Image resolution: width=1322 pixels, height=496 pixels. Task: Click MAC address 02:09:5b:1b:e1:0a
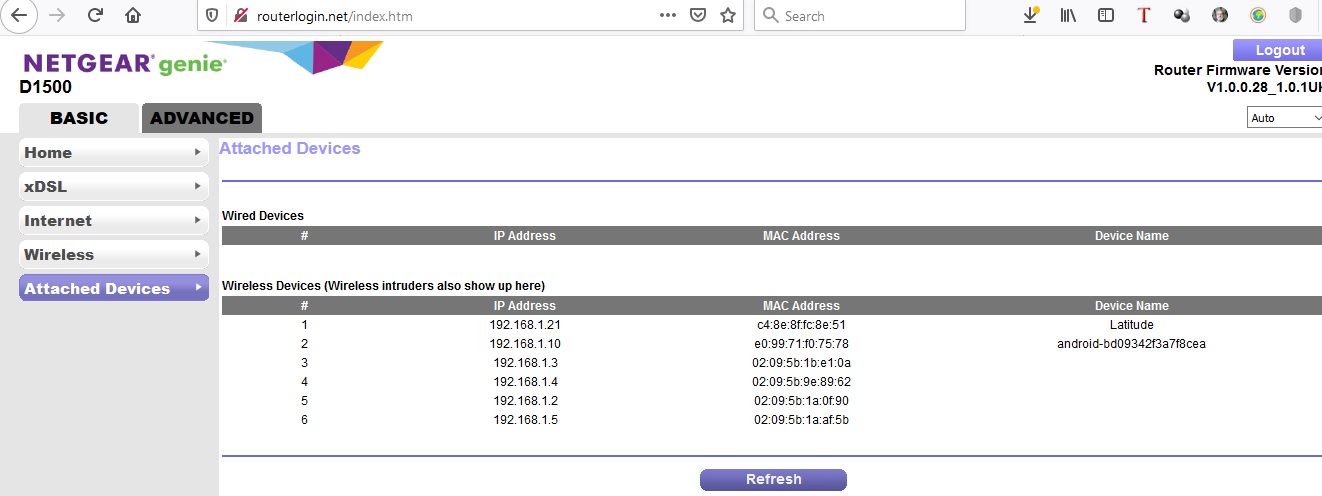(801, 363)
